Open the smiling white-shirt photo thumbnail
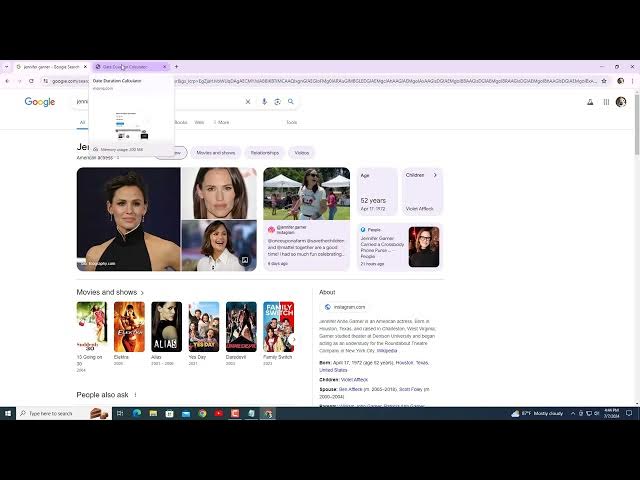 (219, 246)
